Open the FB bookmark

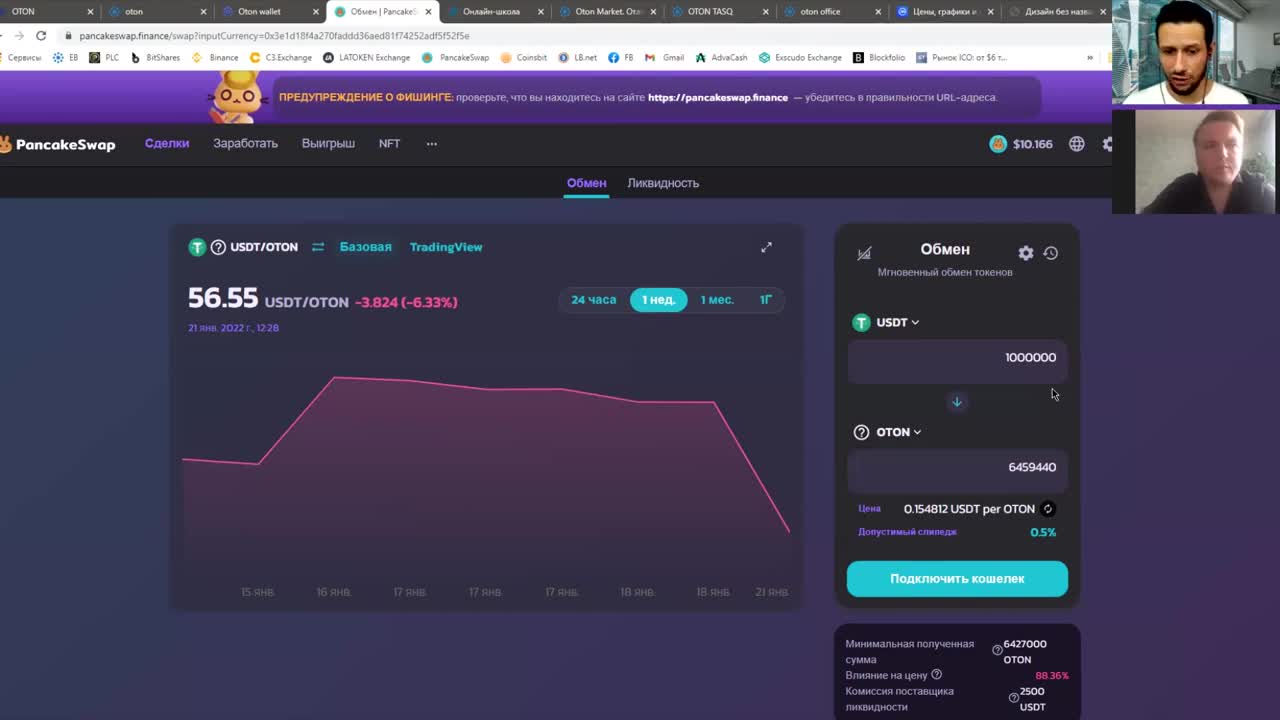tap(620, 57)
